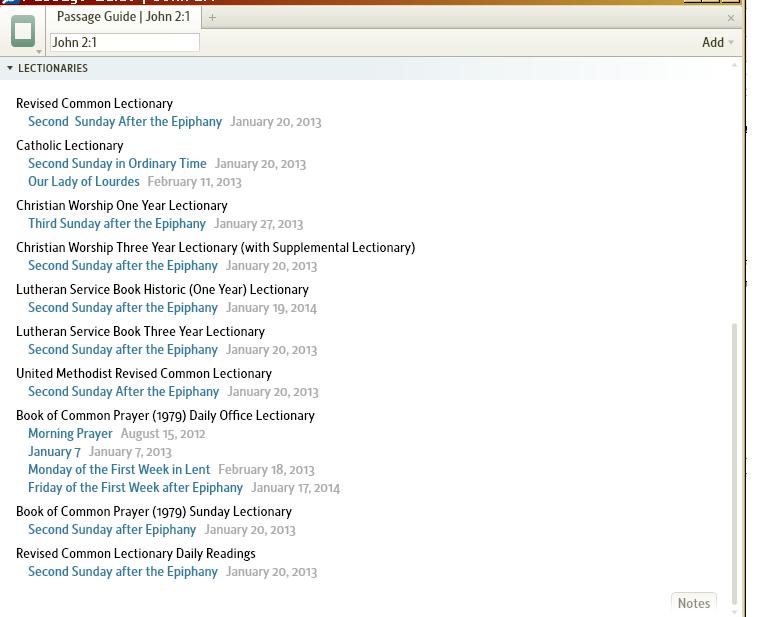The height and width of the screenshot is (617, 765).
Task: Click the January 7, 2013 date
Action: (x=130, y=452)
